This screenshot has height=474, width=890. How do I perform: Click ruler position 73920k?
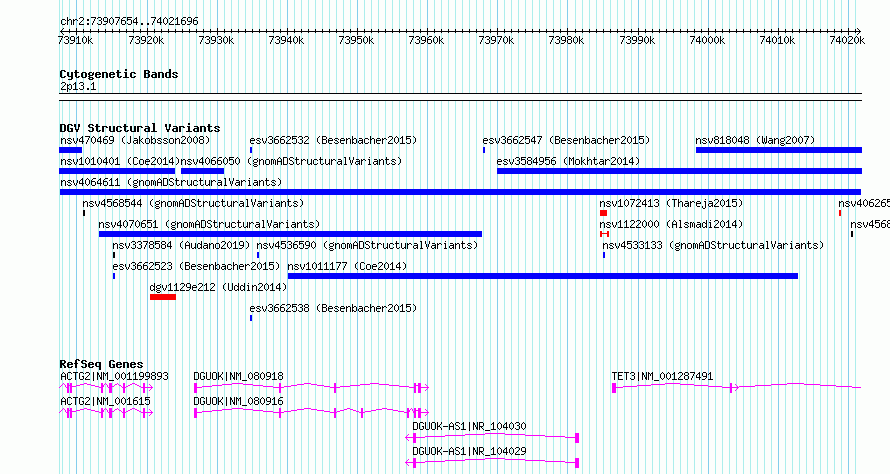point(146,40)
